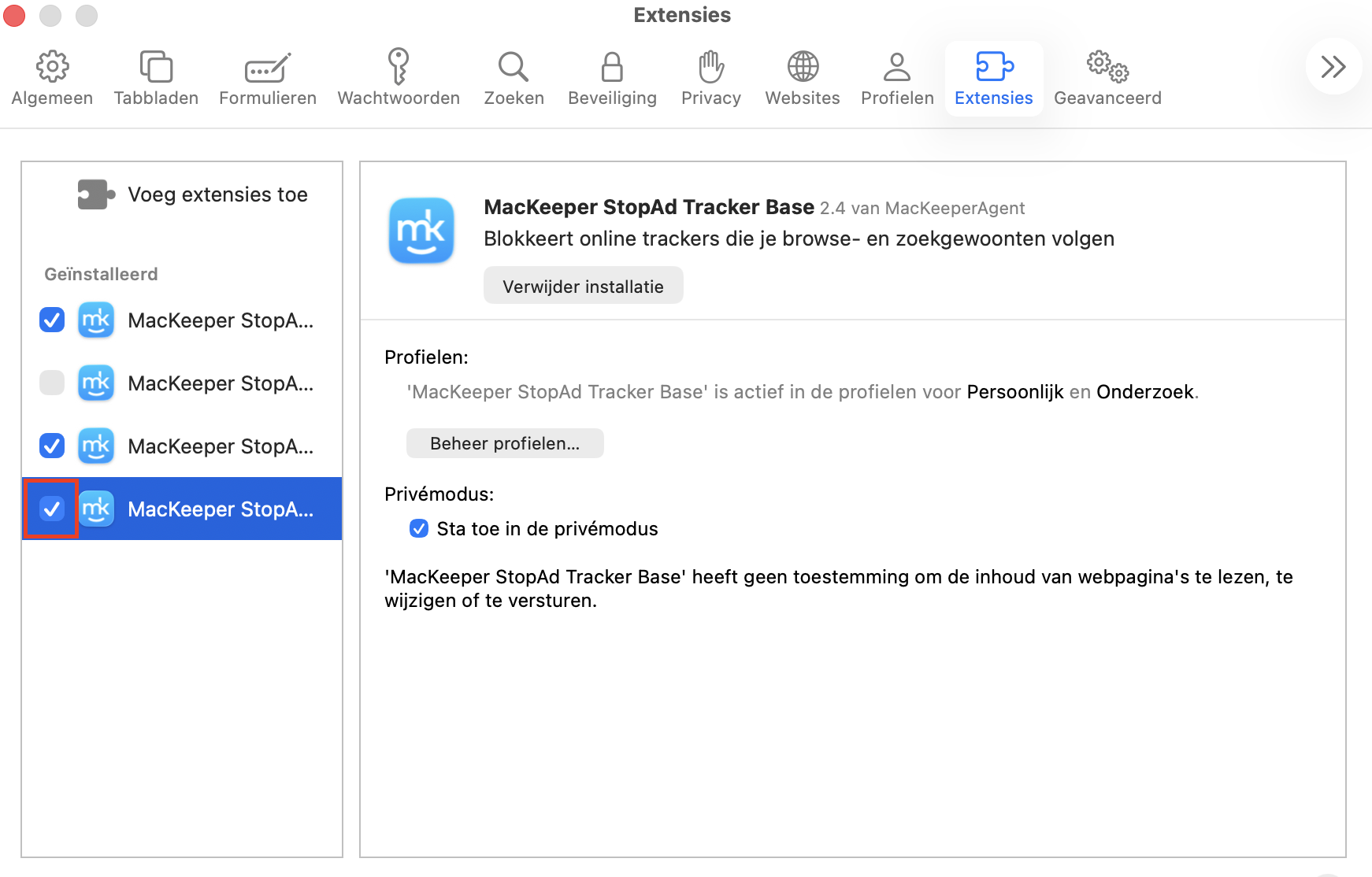Viewport: 1372px width, 877px height.
Task: Select highlighted MacKeeper StopA... row name
Action: 221,509
